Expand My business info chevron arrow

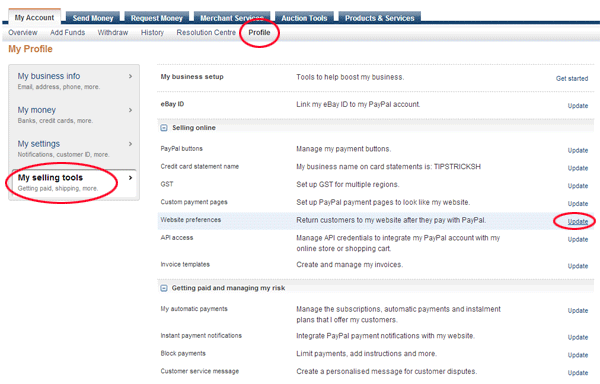point(130,76)
